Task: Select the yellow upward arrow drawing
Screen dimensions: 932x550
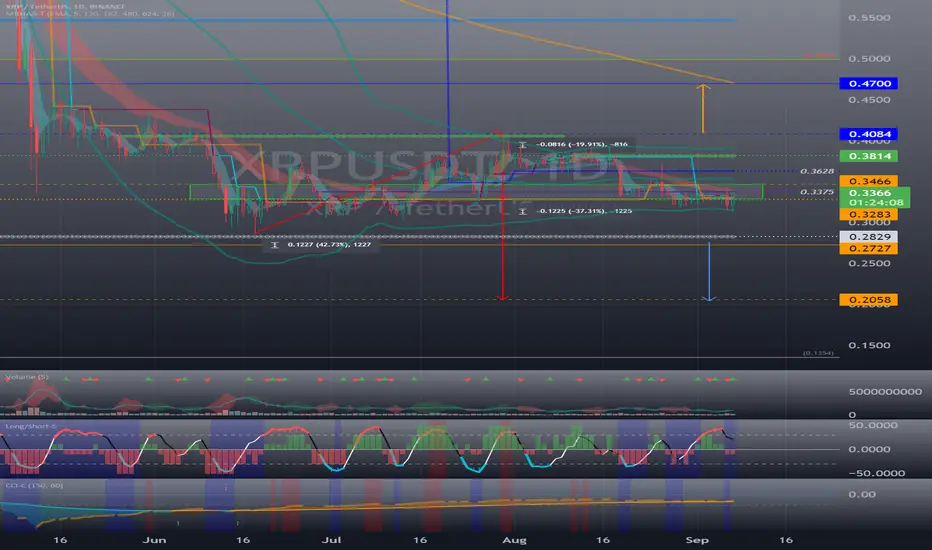Action: 703,109
